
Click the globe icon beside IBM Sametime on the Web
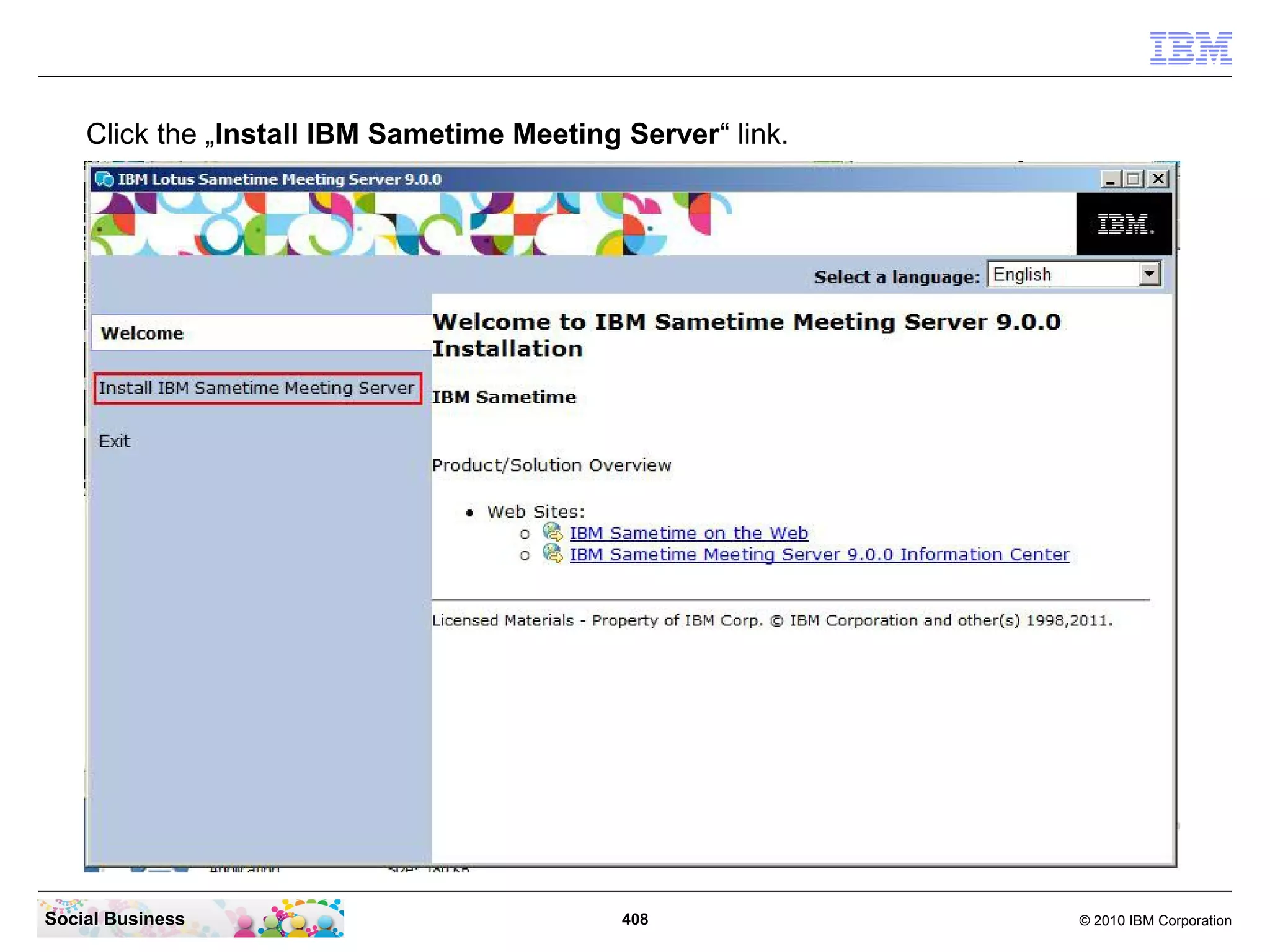(x=553, y=532)
